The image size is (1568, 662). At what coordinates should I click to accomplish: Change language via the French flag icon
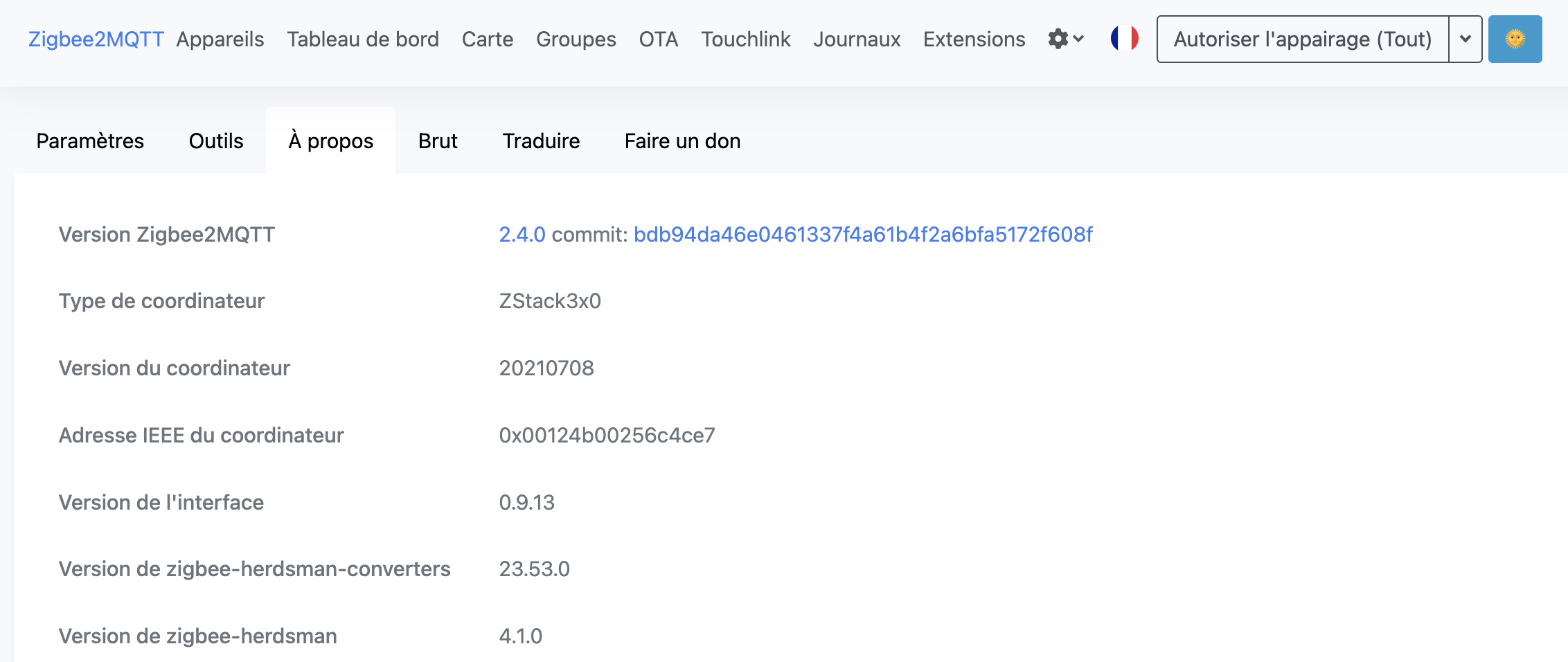click(x=1124, y=38)
